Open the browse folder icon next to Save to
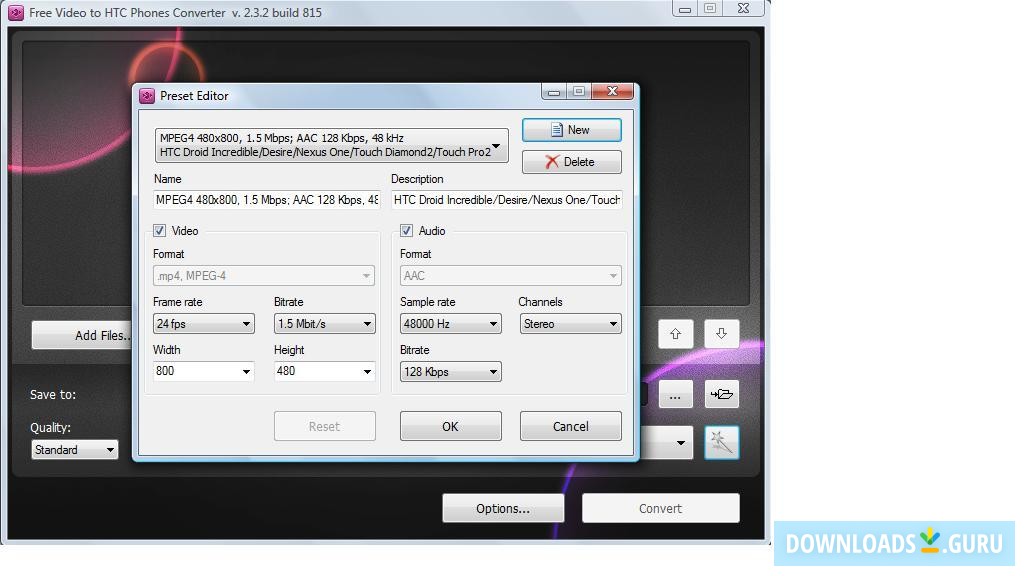The image size is (1025, 576). (675, 394)
